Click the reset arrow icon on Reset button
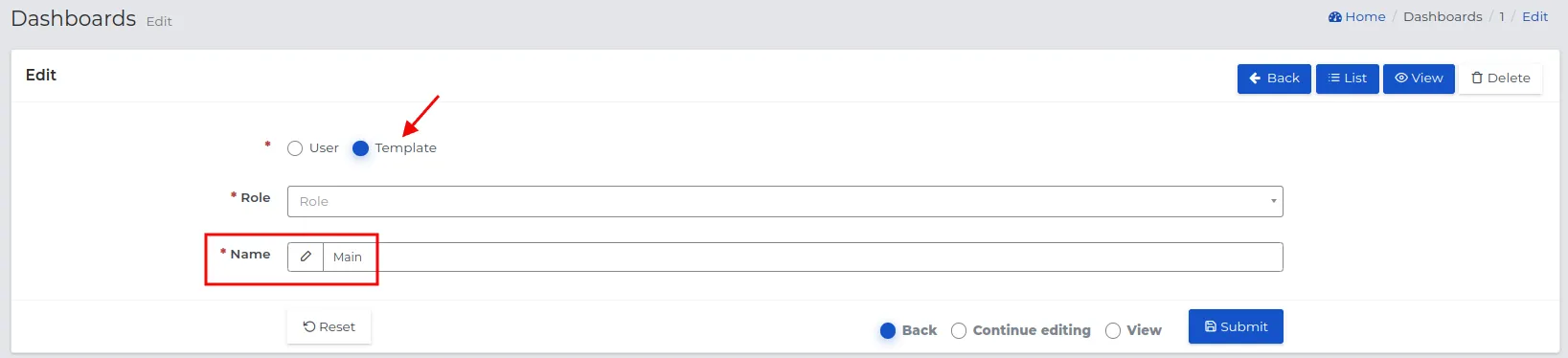This screenshot has height=358, width=1568. [x=309, y=327]
